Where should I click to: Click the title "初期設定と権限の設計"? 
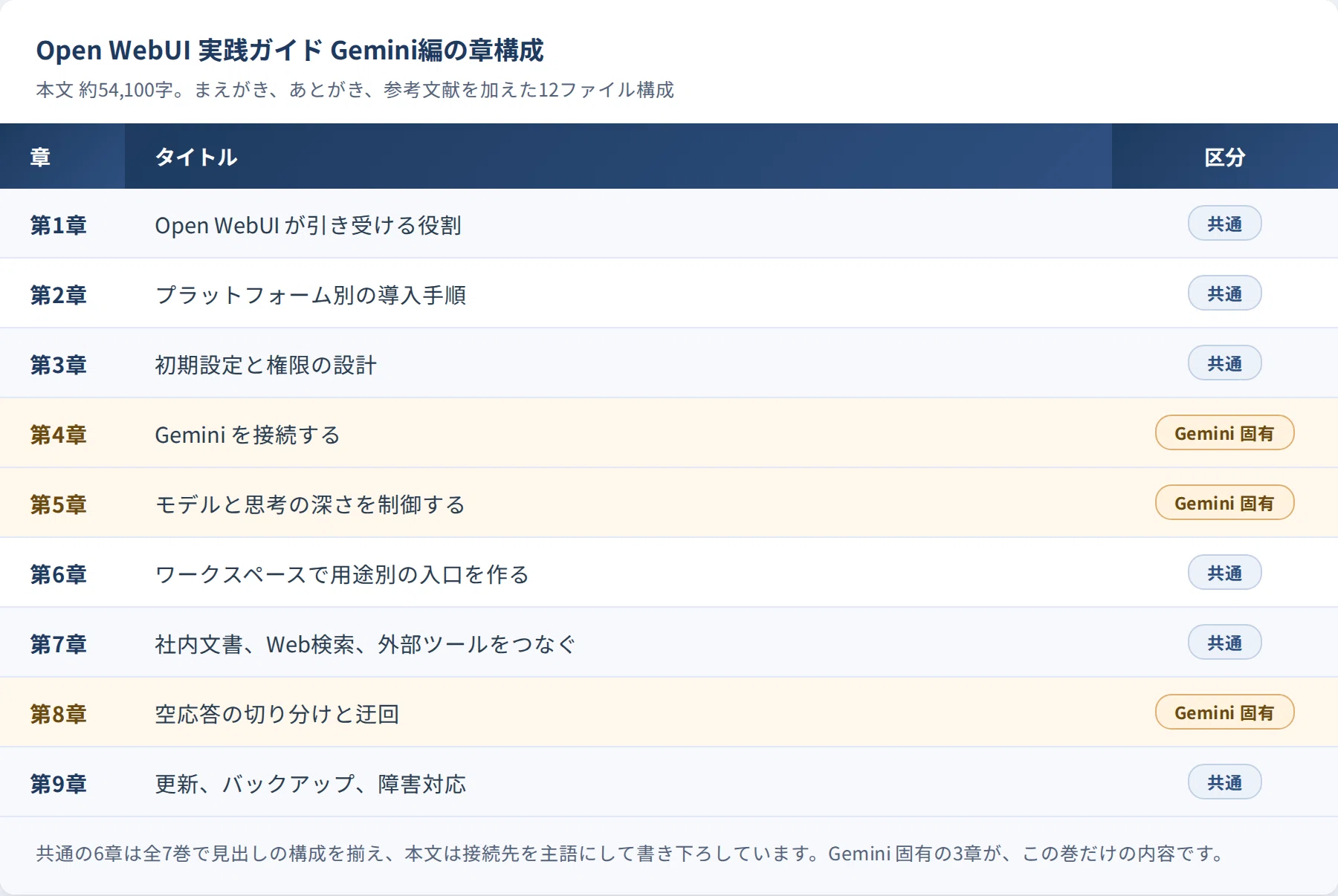click(x=266, y=364)
